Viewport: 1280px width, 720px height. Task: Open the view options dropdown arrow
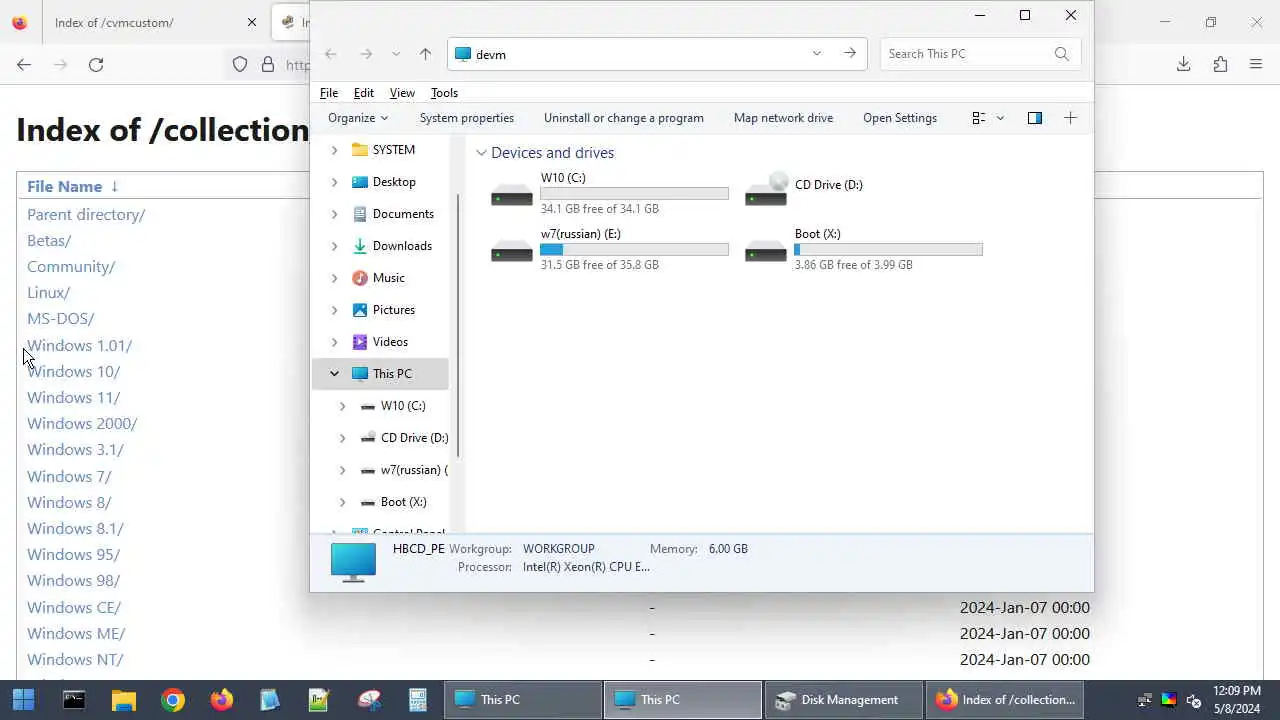pos(1000,118)
